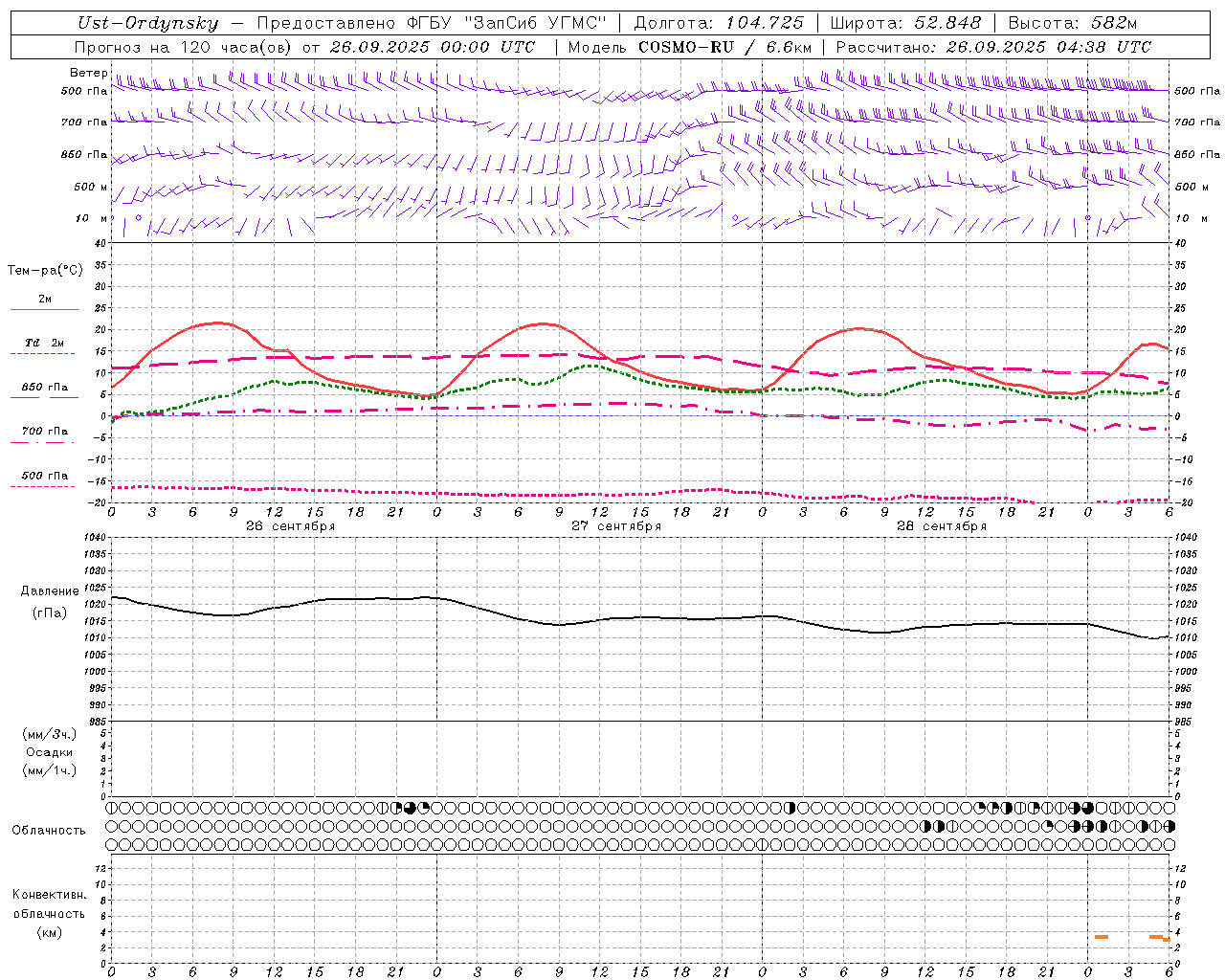
Task: Click the '500 м' wind level label on the left
Action: point(91,187)
